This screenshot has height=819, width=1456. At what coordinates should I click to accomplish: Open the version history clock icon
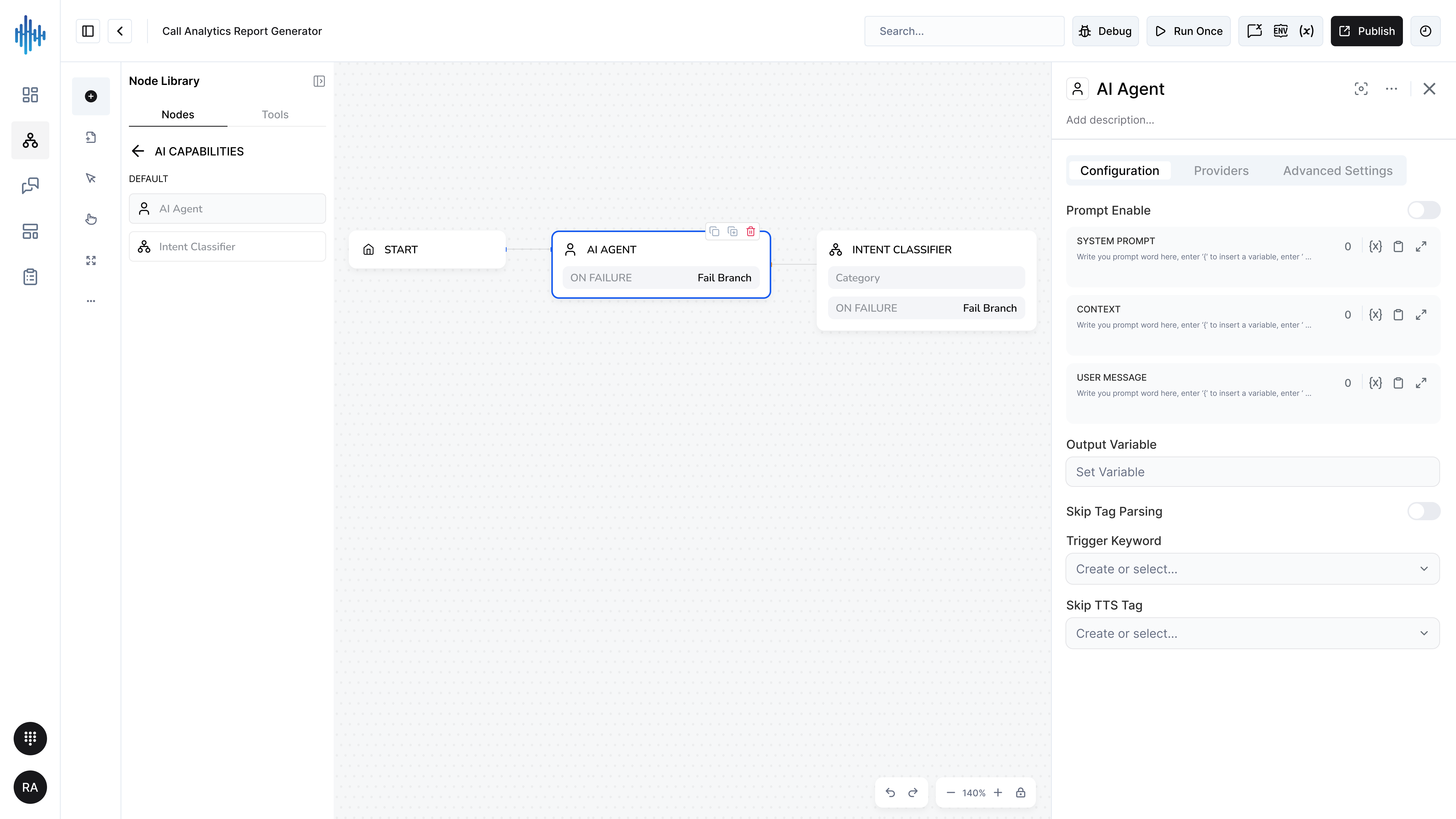pyautogui.click(x=1425, y=31)
